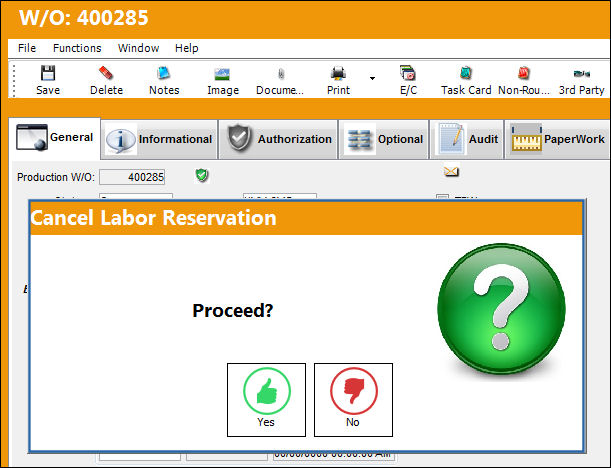
Task: Click the Production W/O number field
Action: [132, 177]
